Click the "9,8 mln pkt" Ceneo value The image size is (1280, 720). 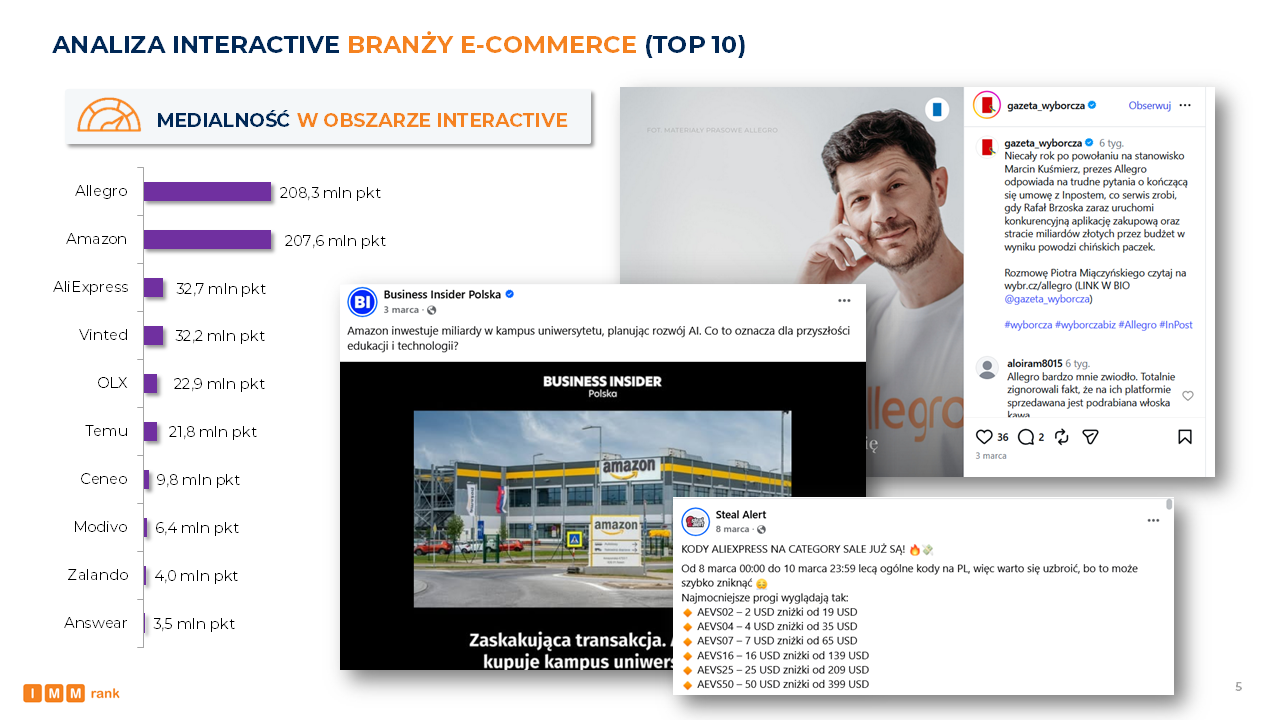(x=198, y=480)
